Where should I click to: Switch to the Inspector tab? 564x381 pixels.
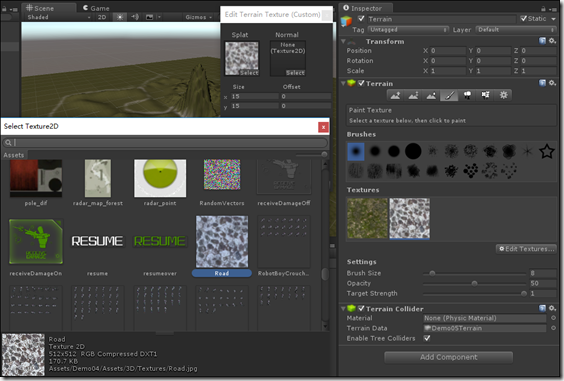(x=363, y=8)
